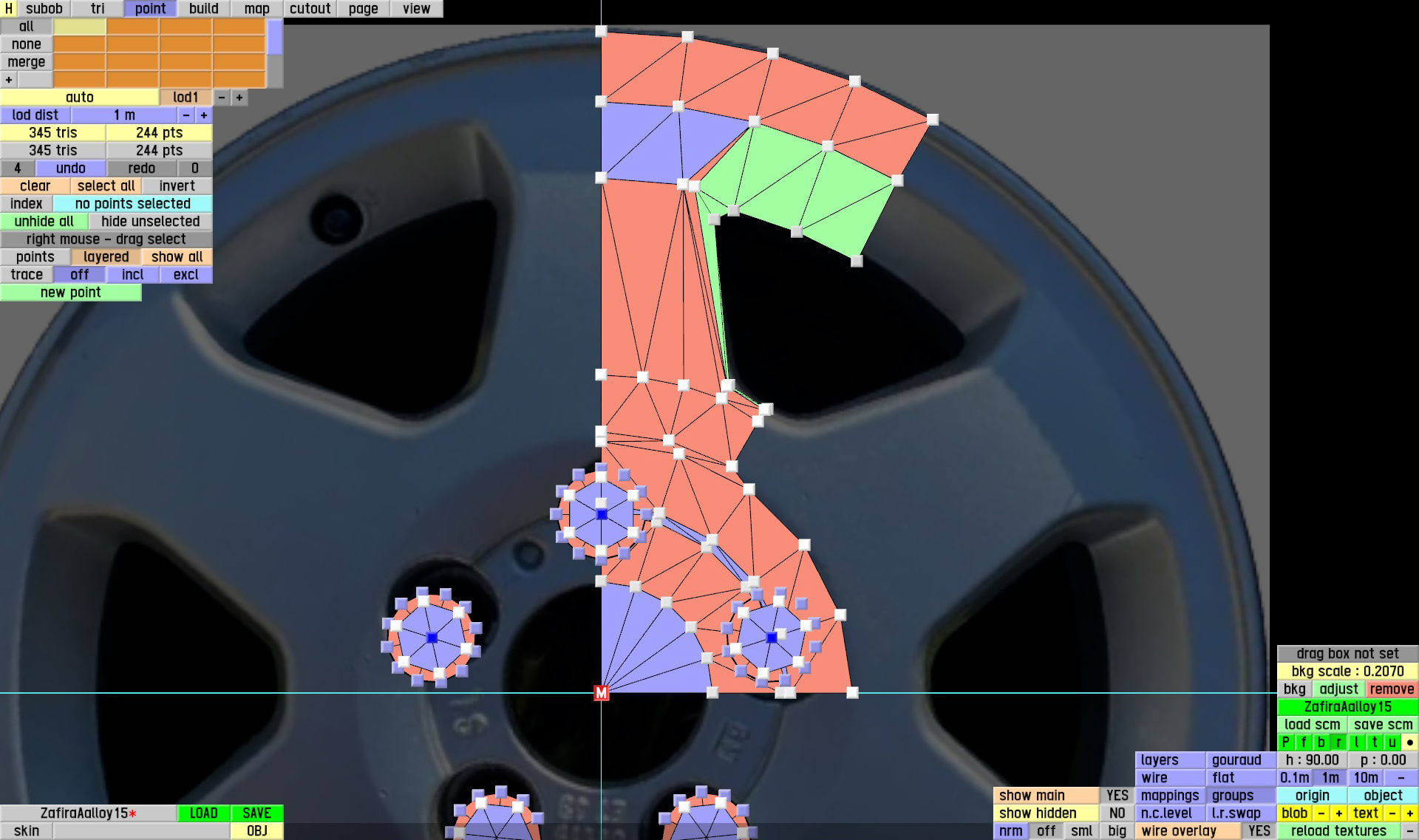This screenshot has height=840, width=1419.
Task: Click the undo button
Action: click(x=71, y=168)
